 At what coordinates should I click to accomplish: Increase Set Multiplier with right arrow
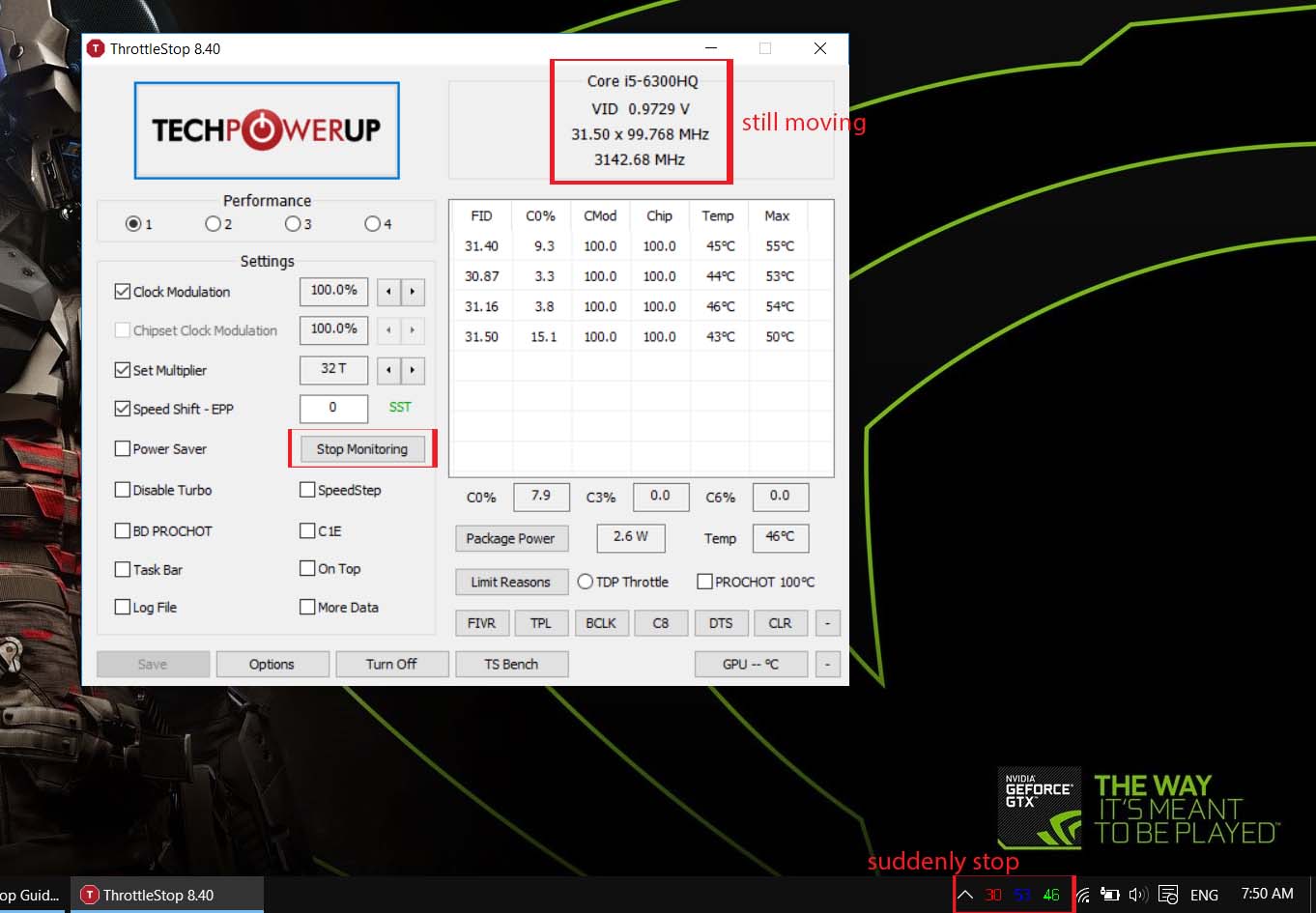[413, 370]
